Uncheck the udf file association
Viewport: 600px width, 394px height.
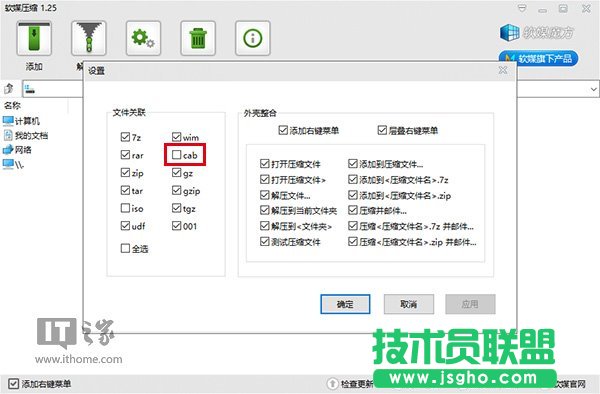[125, 226]
